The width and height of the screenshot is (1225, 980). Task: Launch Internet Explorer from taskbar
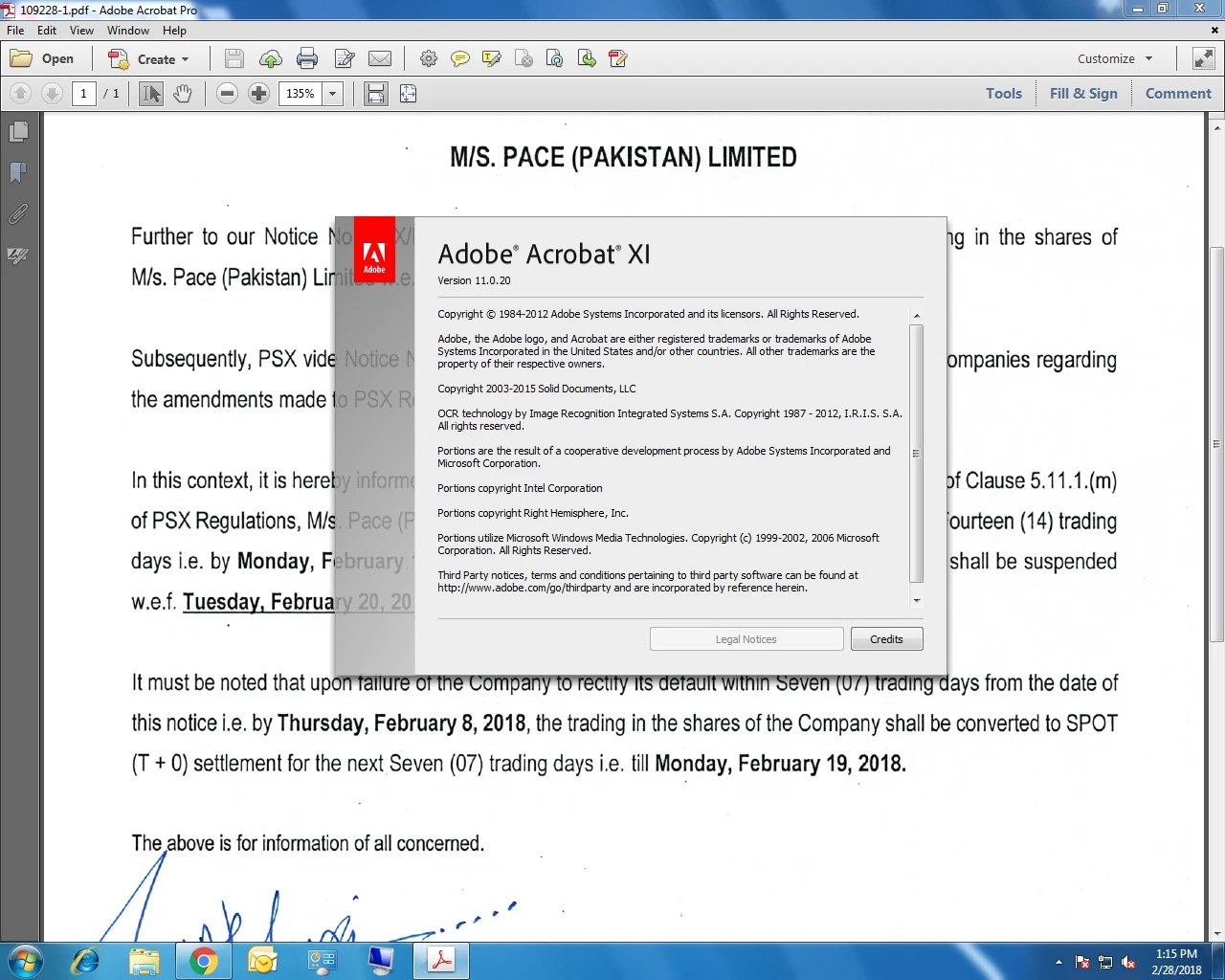click(85, 961)
